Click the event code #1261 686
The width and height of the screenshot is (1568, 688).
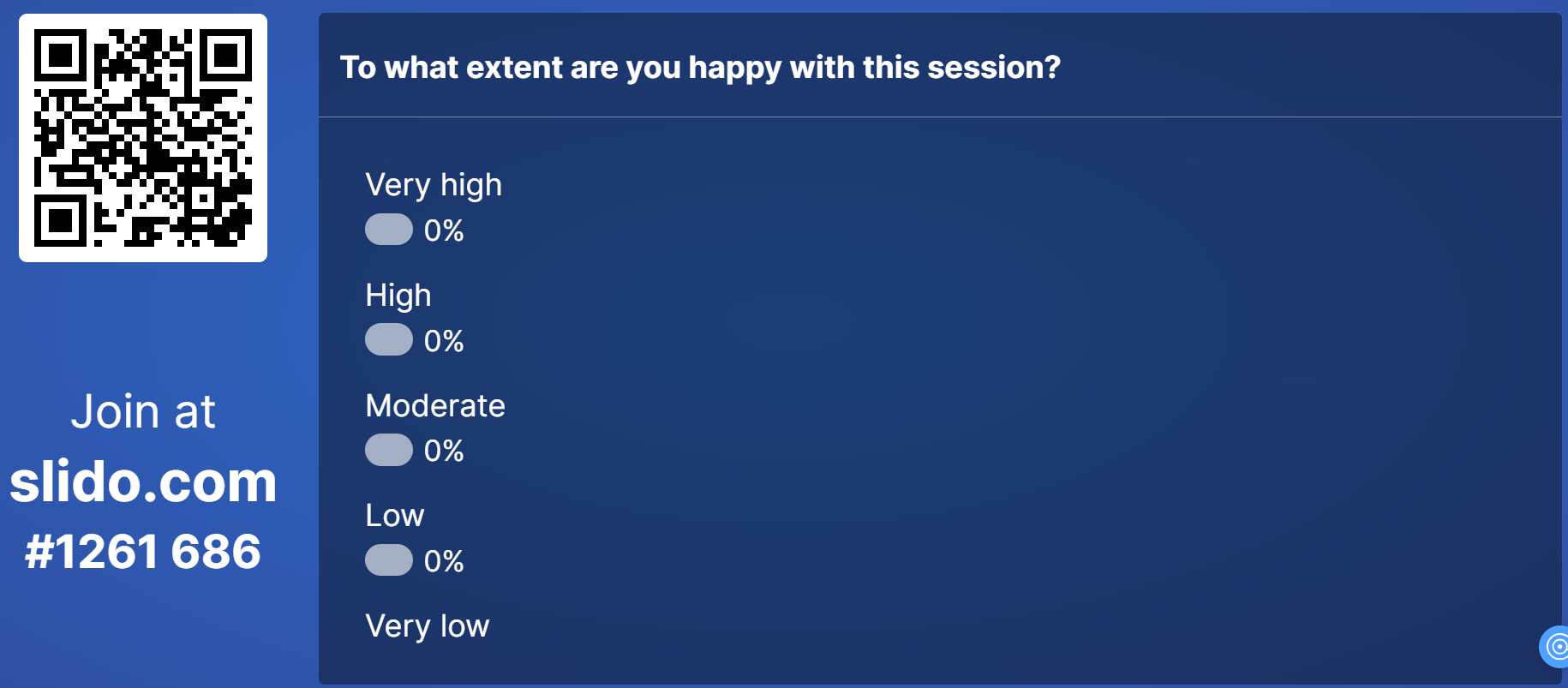[x=143, y=551]
